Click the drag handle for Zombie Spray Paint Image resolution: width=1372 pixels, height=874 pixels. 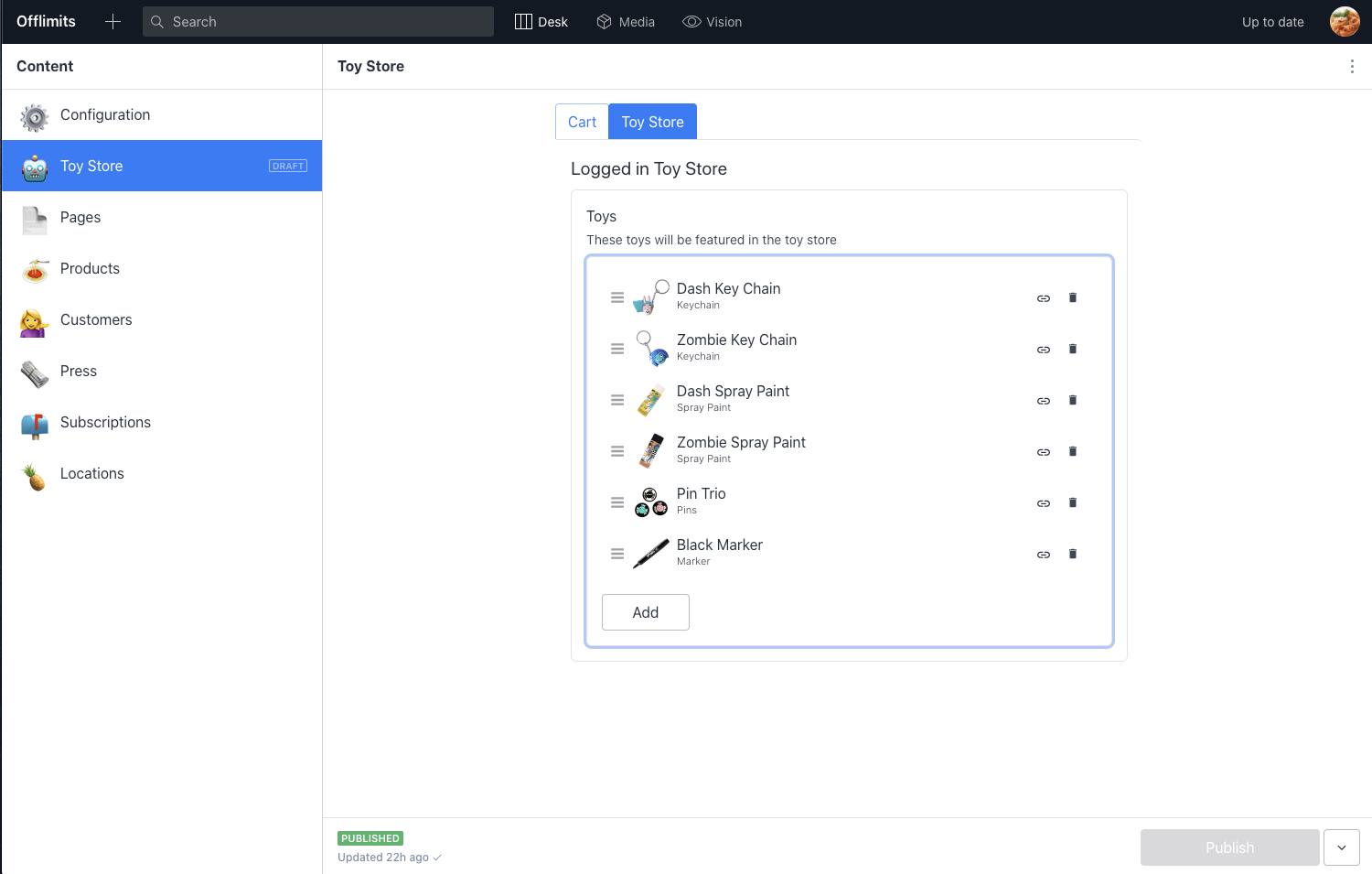pyautogui.click(x=617, y=451)
